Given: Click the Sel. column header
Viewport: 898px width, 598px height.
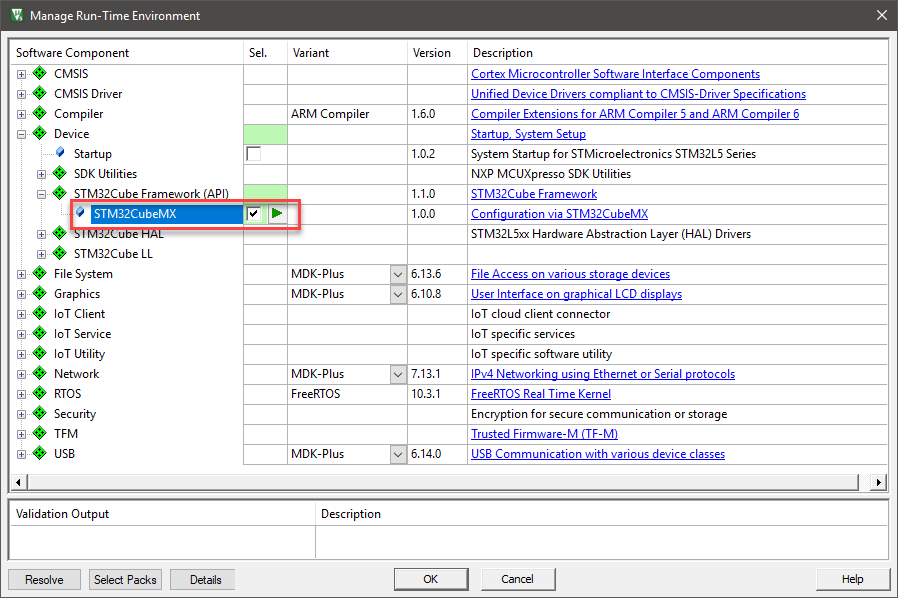Looking at the screenshot, I should 265,53.
